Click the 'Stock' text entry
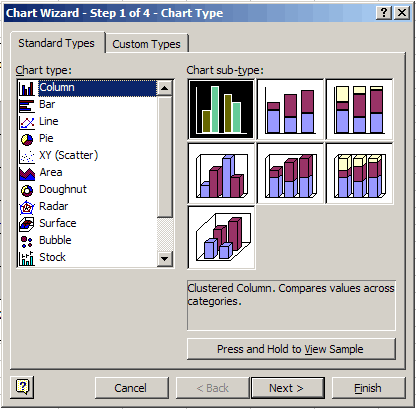Screen dimensions: 416x409 click(53, 257)
